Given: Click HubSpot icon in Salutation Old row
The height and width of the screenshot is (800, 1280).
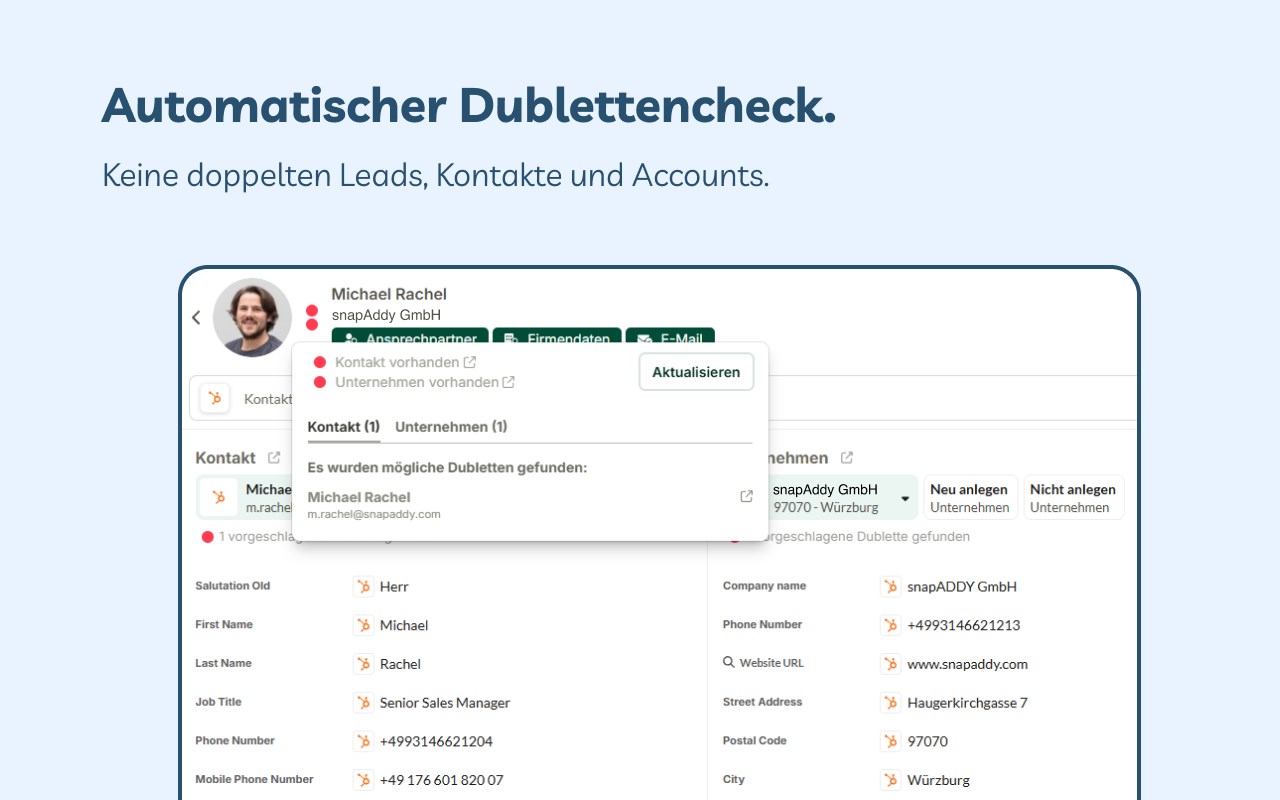Looking at the screenshot, I should (363, 587).
